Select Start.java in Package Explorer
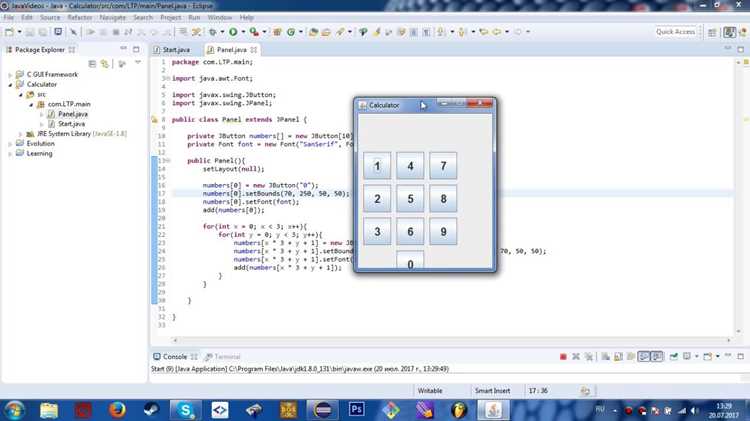Screen dimensions: 750x421 point(71,124)
